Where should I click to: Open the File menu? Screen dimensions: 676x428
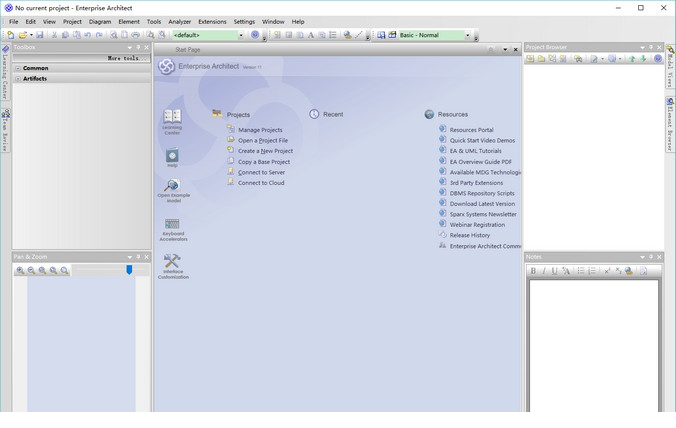coord(13,22)
